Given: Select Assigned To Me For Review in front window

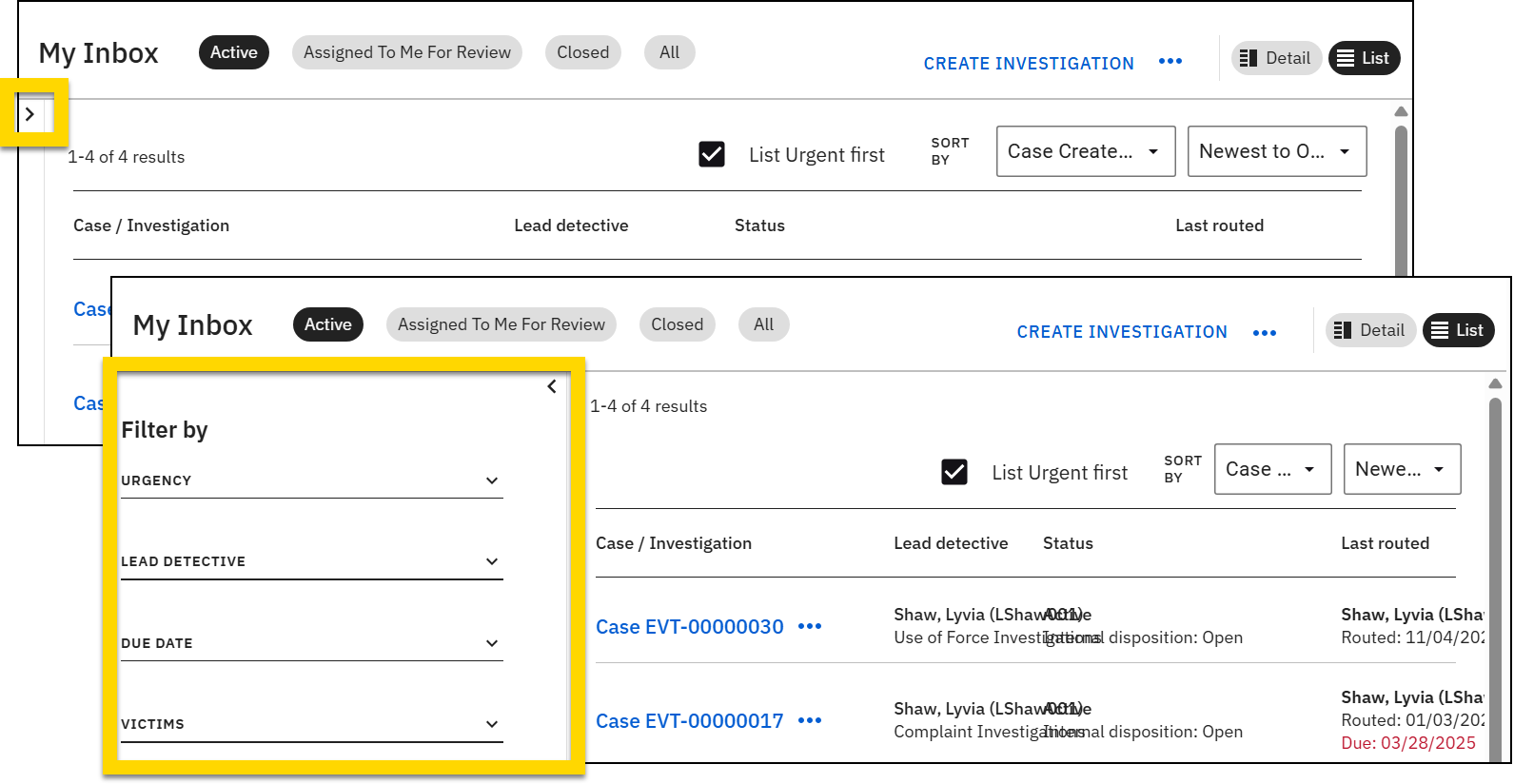Looking at the screenshot, I should [x=501, y=324].
